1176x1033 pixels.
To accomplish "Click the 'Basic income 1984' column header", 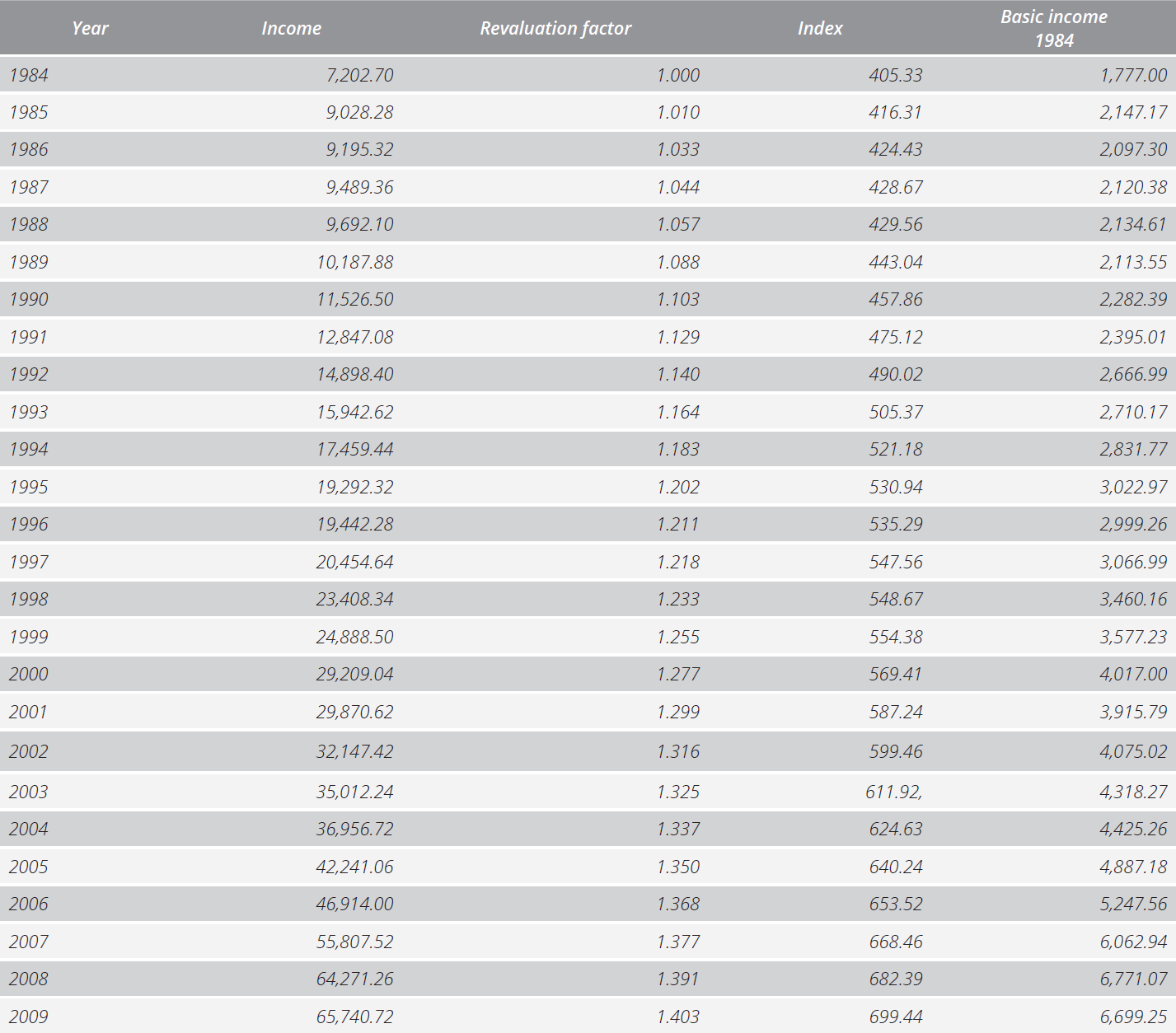I will pyautogui.click(x=1054, y=28).
